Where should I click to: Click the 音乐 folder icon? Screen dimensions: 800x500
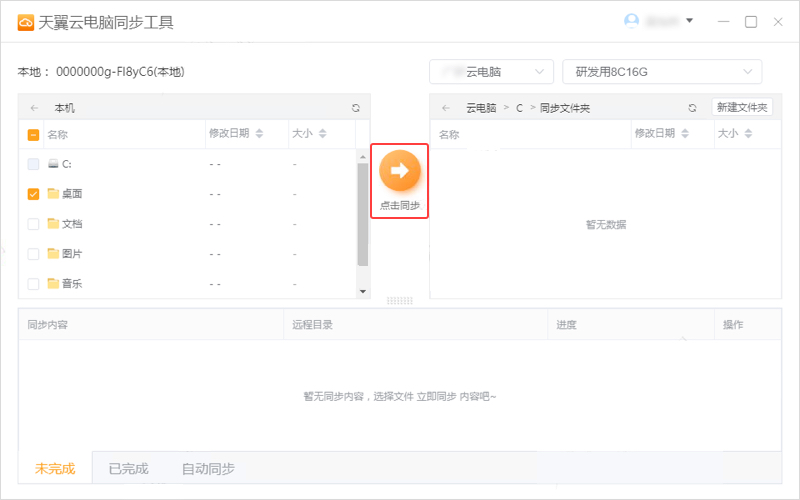[53, 283]
